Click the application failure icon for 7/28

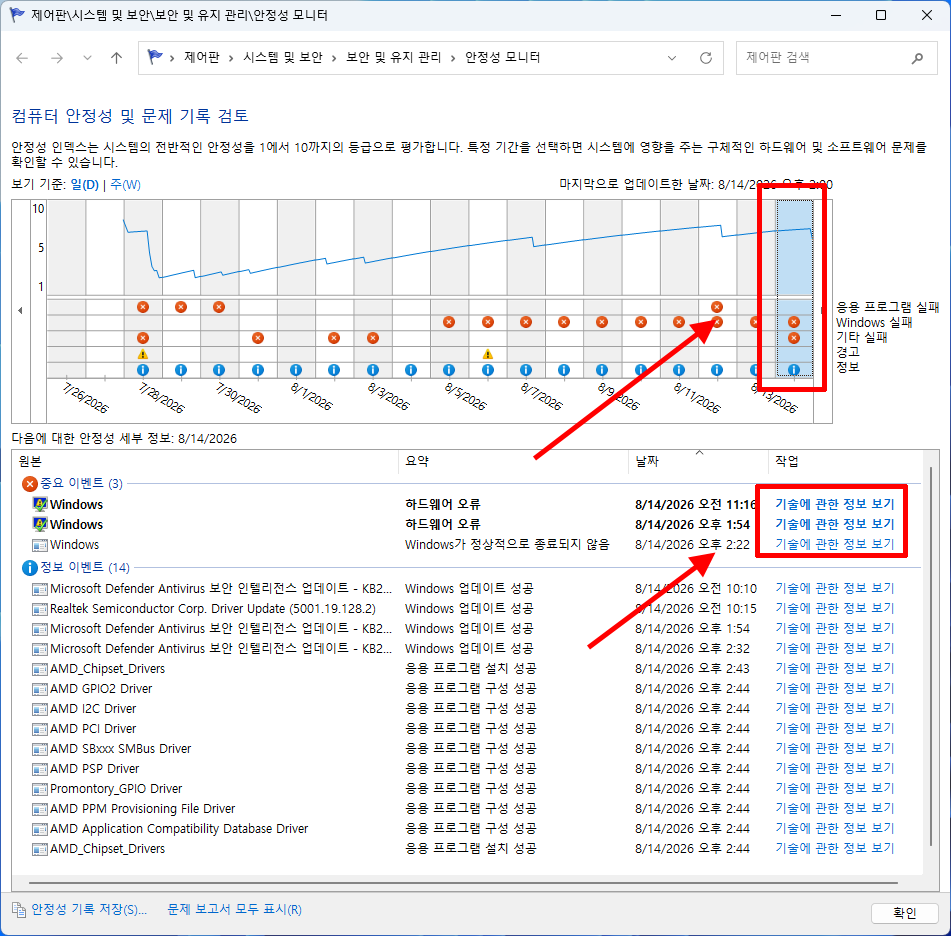[143, 307]
